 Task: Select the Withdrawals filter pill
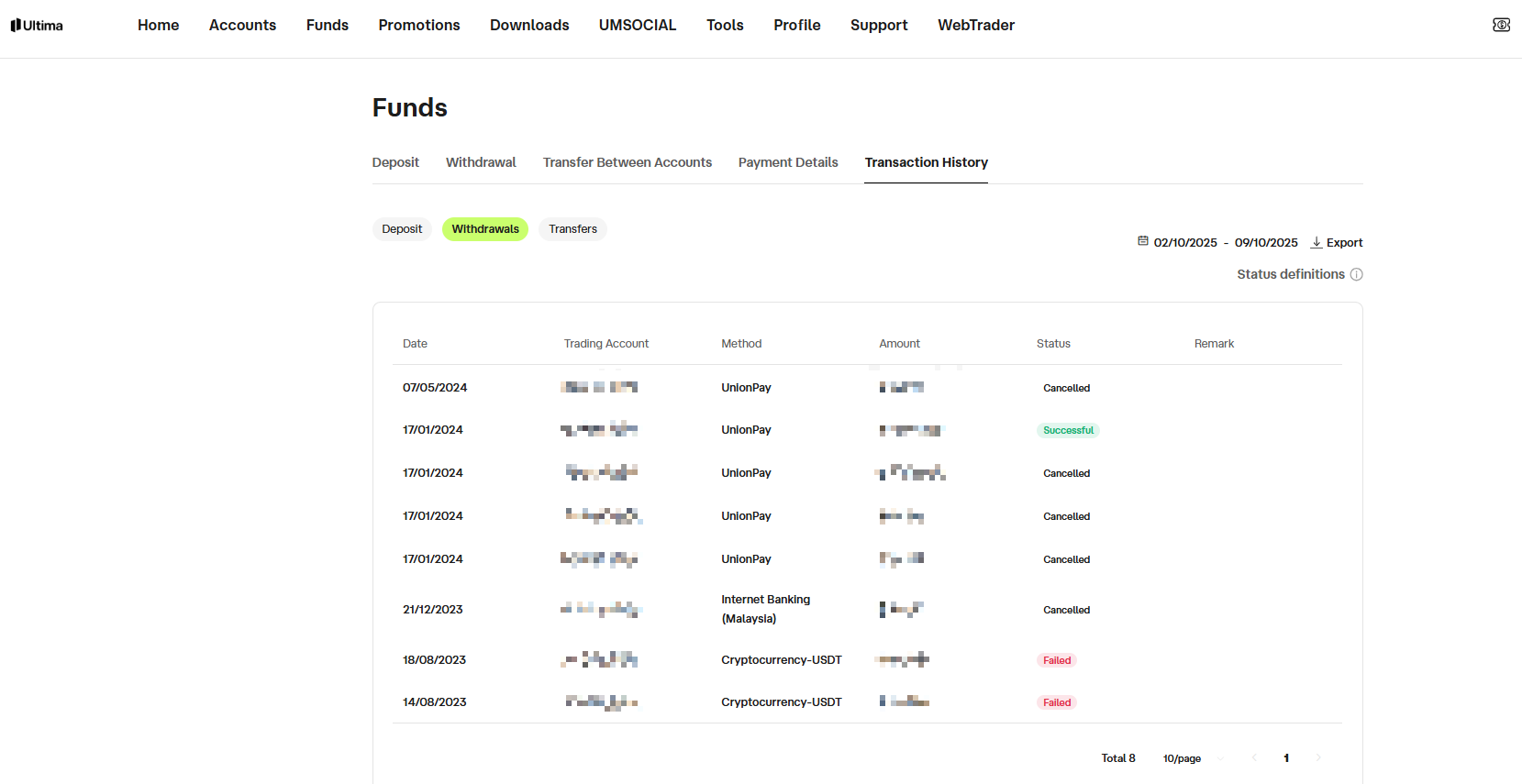(485, 229)
